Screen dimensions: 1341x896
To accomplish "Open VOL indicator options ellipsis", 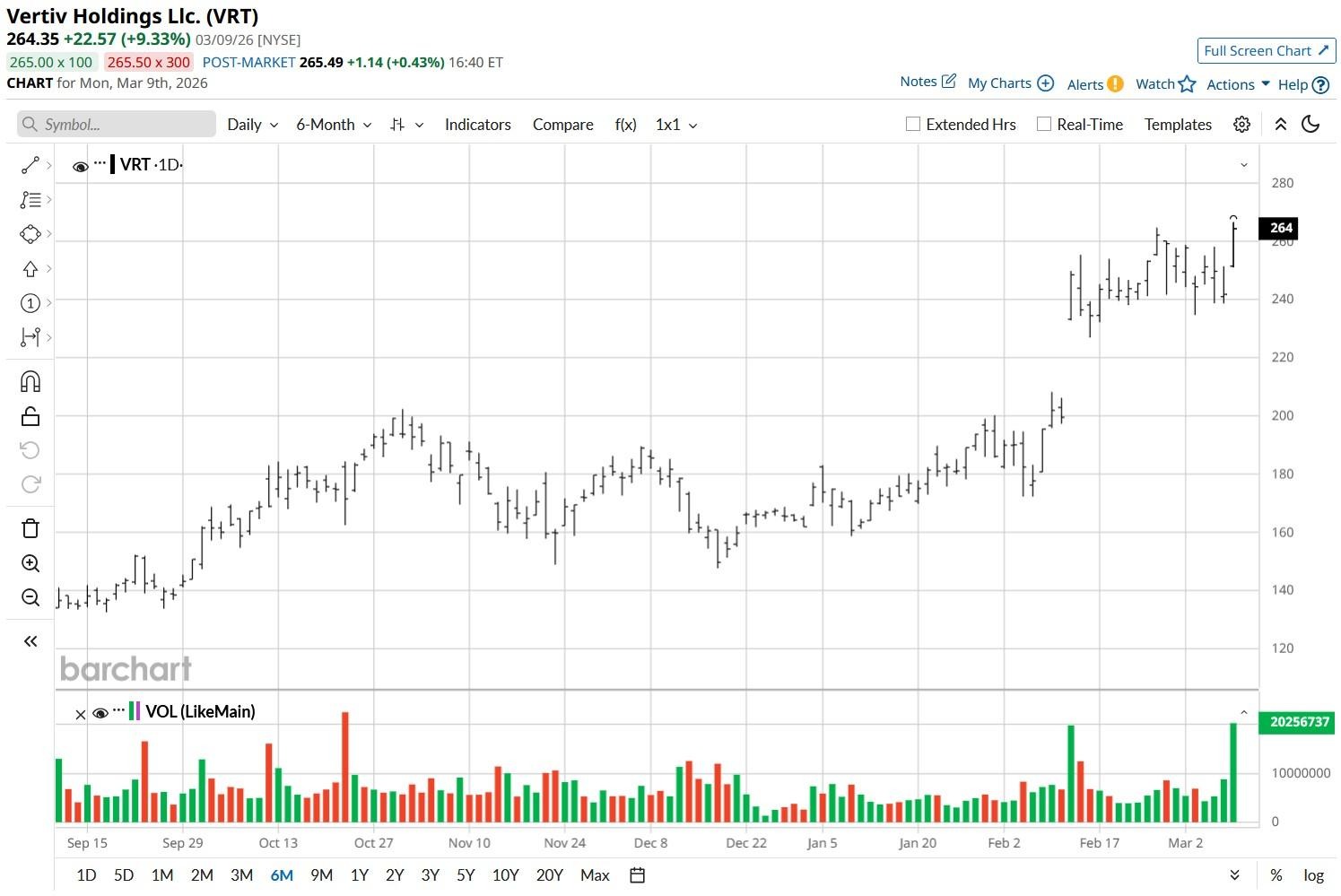I will coord(119,710).
